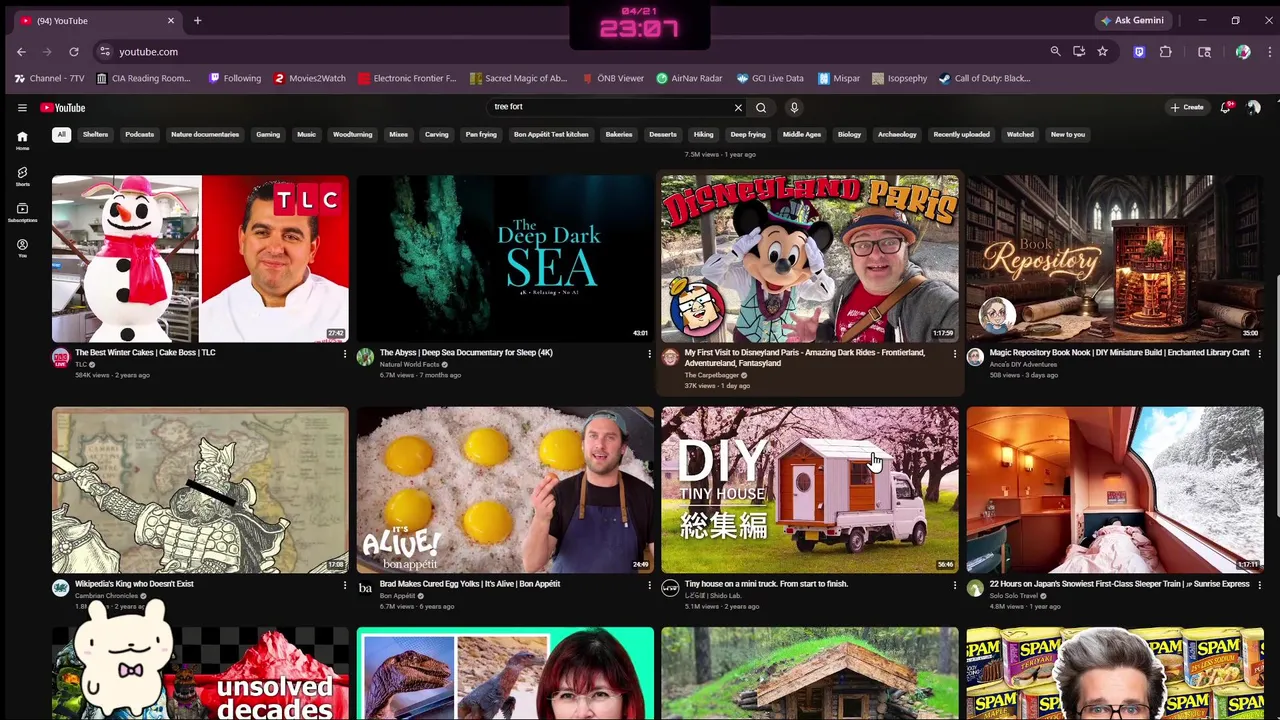
Task: Open Cake Boss video options menu
Action: coord(345,353)
